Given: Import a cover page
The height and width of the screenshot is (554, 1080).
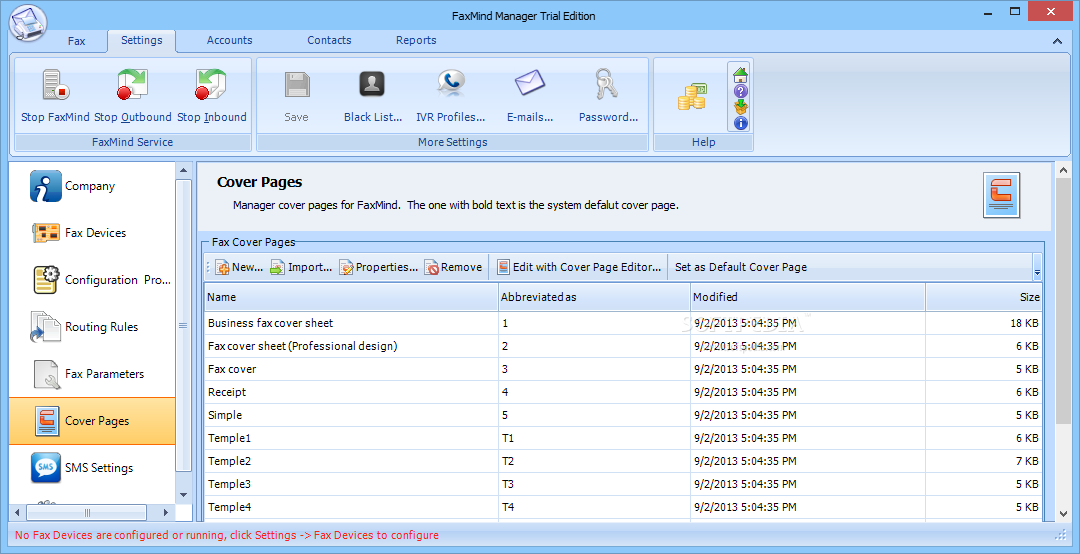Looking at the screenshot, I should pyautogui.click(x=301, y=267).
